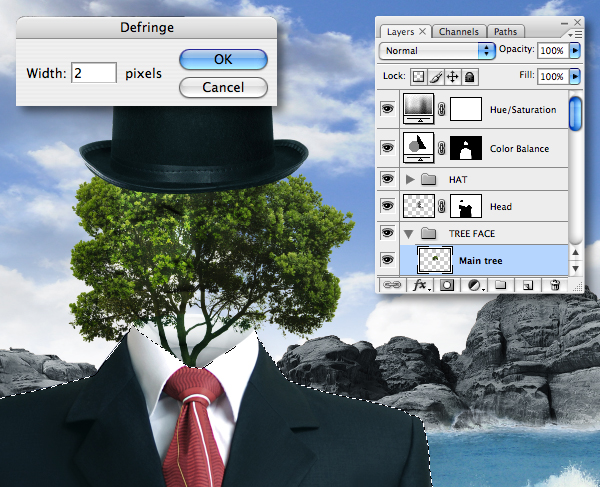Select the Color Balance adjustment thumbnail
Image resolution: width=600 pixels, height=487 pixels.
(418, 148)
